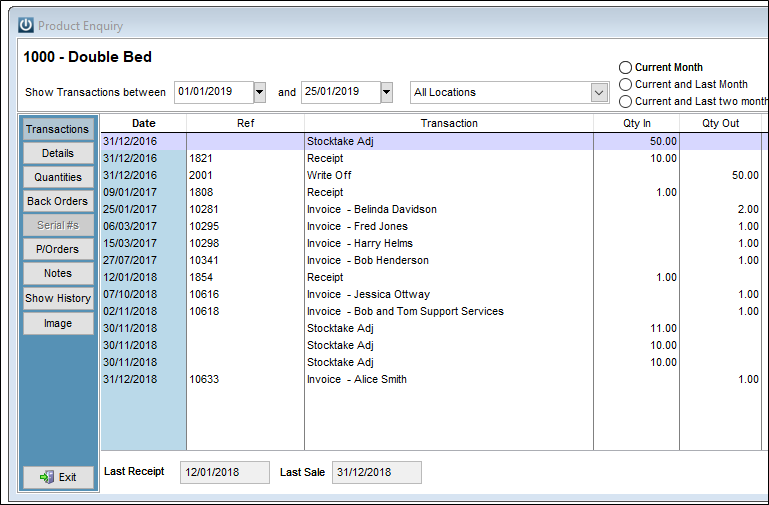The width and height of the screenshot is (769, 505).
Task: Click the 1000 - Double Bed product title
Action: coord(87,57)
